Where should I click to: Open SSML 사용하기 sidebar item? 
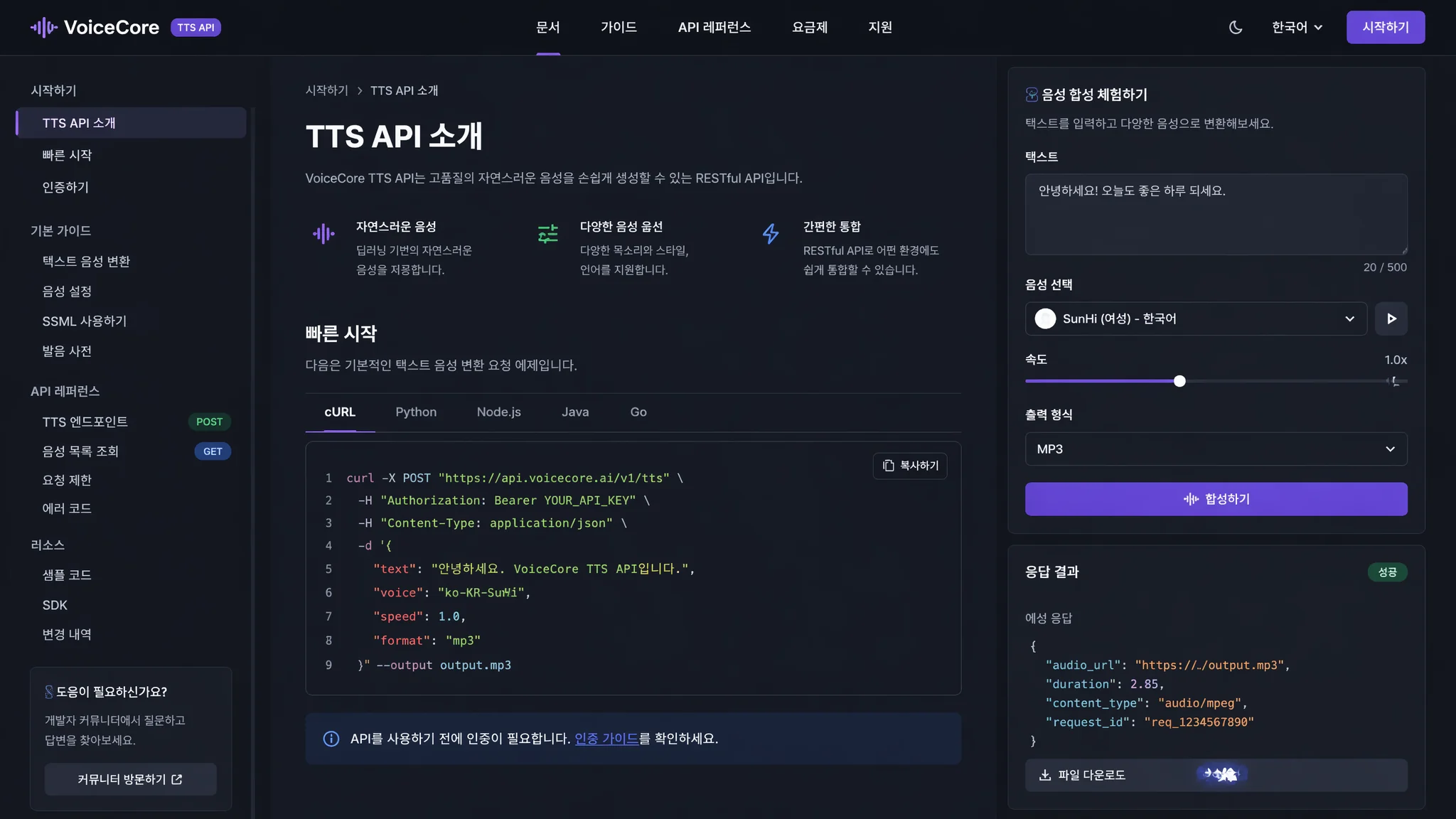coord(84,321)
